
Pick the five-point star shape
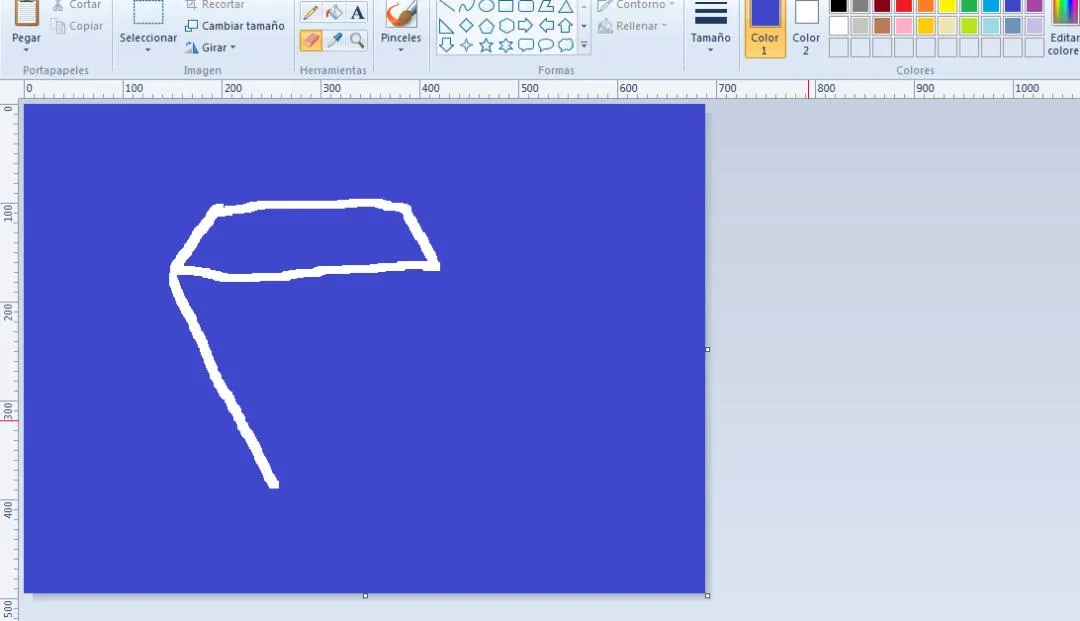486,45
